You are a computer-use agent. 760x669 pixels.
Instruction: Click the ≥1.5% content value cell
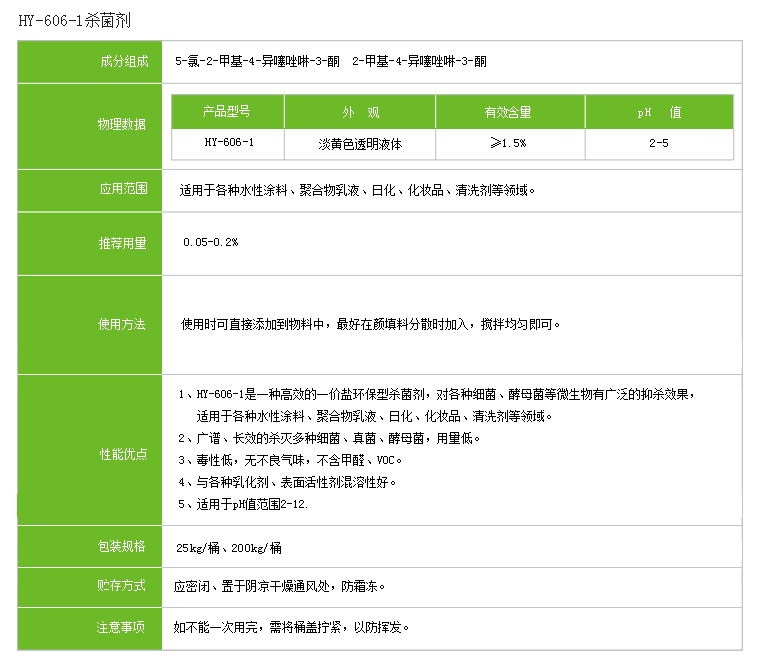tap(509, 143)
